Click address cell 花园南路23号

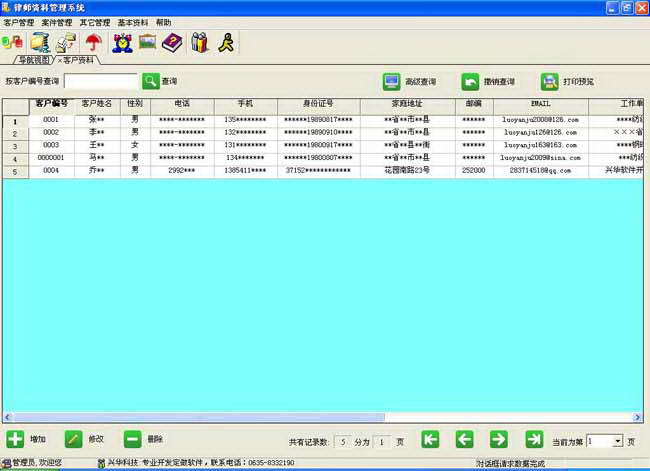[407, 171]
